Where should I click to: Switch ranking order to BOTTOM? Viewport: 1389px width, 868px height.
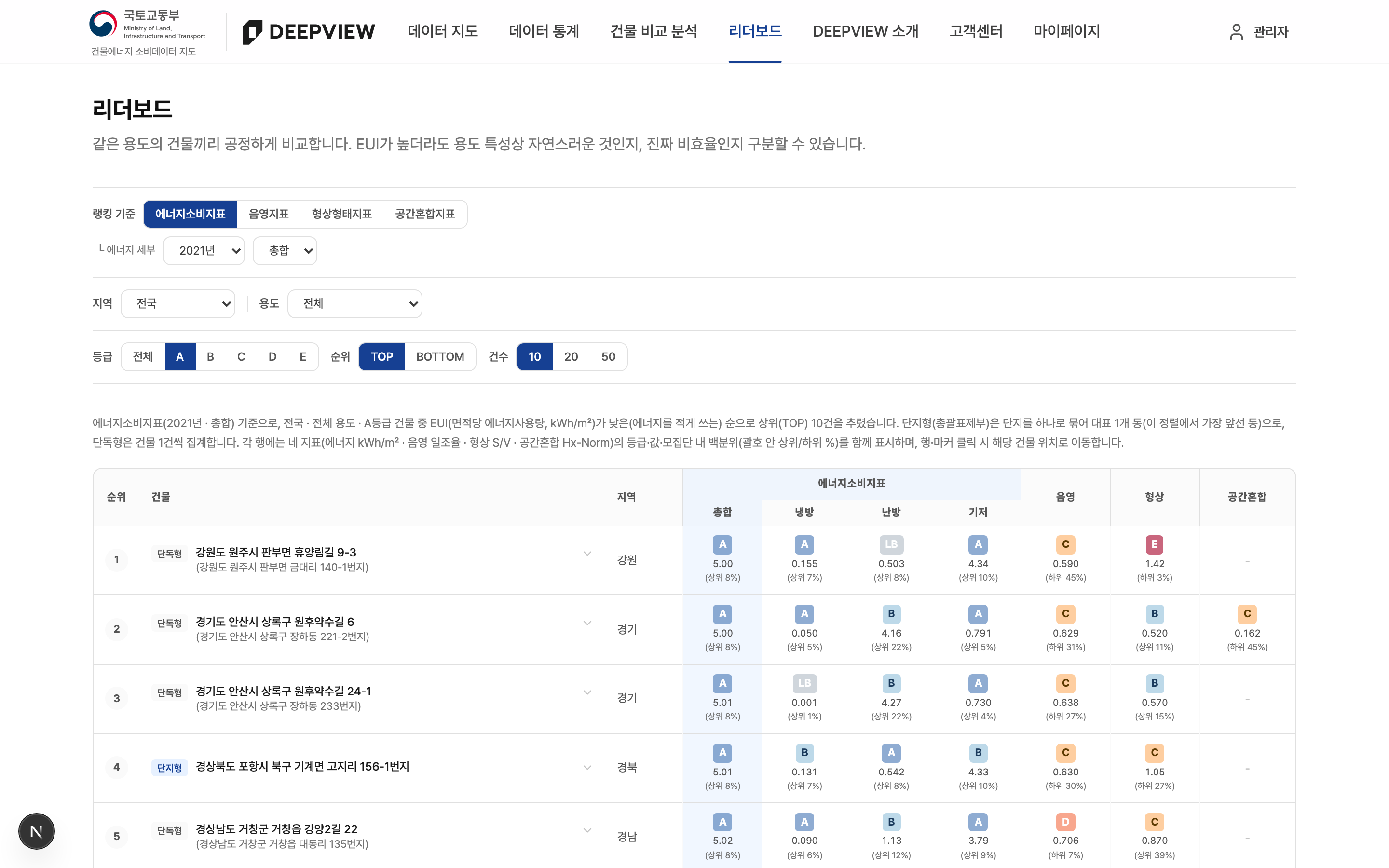point(440,357)
